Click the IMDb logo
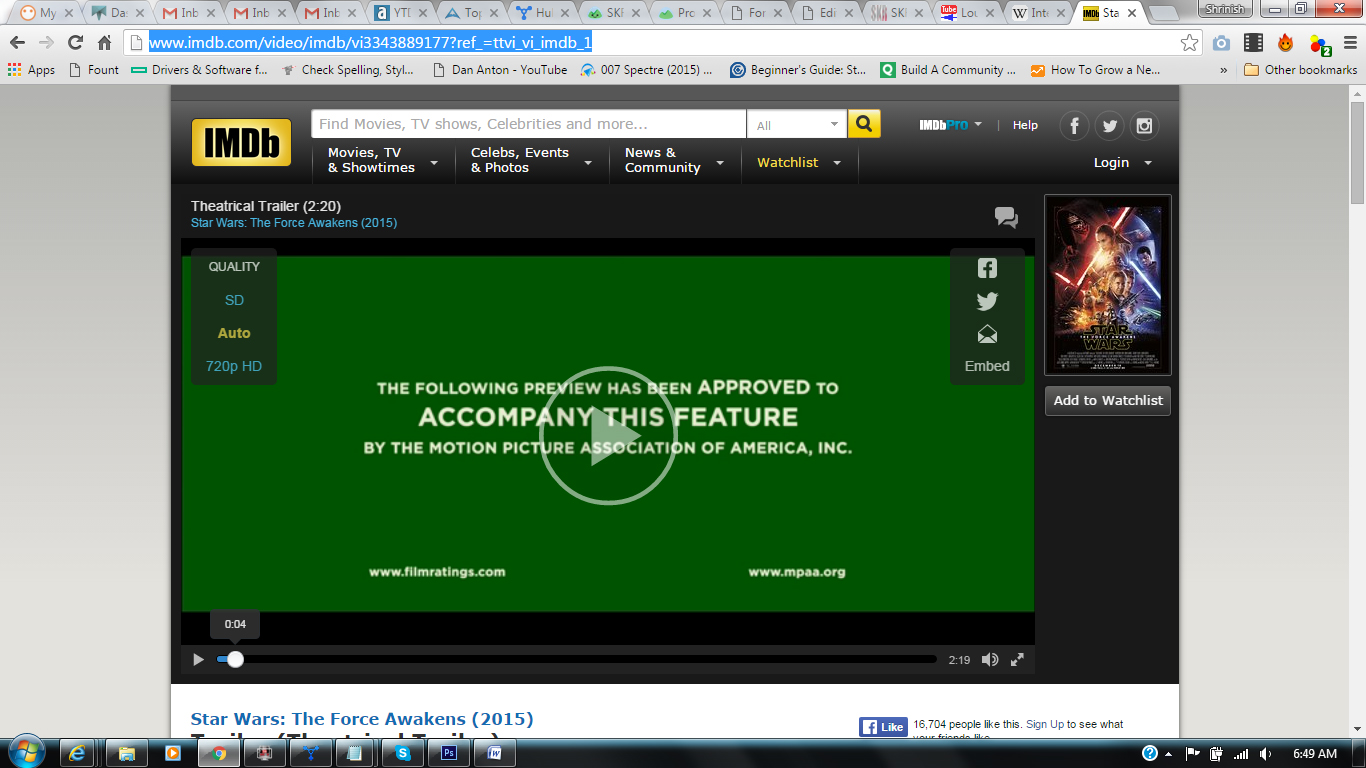1366x768 pixels. point(239,143)
